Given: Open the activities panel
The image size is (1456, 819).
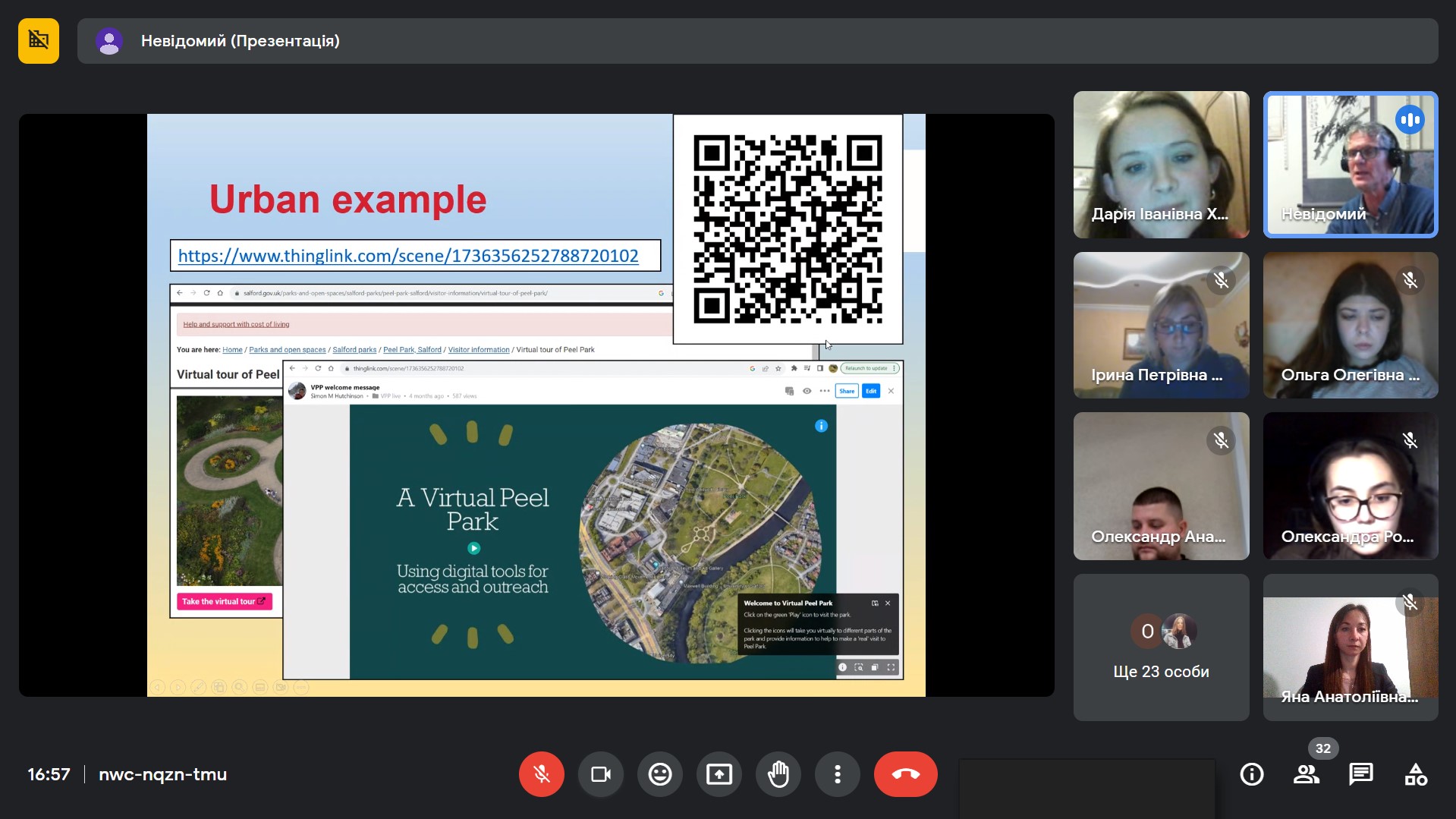Looking at the screenshot, I should pyautogui.click(x=1416, y=774).
